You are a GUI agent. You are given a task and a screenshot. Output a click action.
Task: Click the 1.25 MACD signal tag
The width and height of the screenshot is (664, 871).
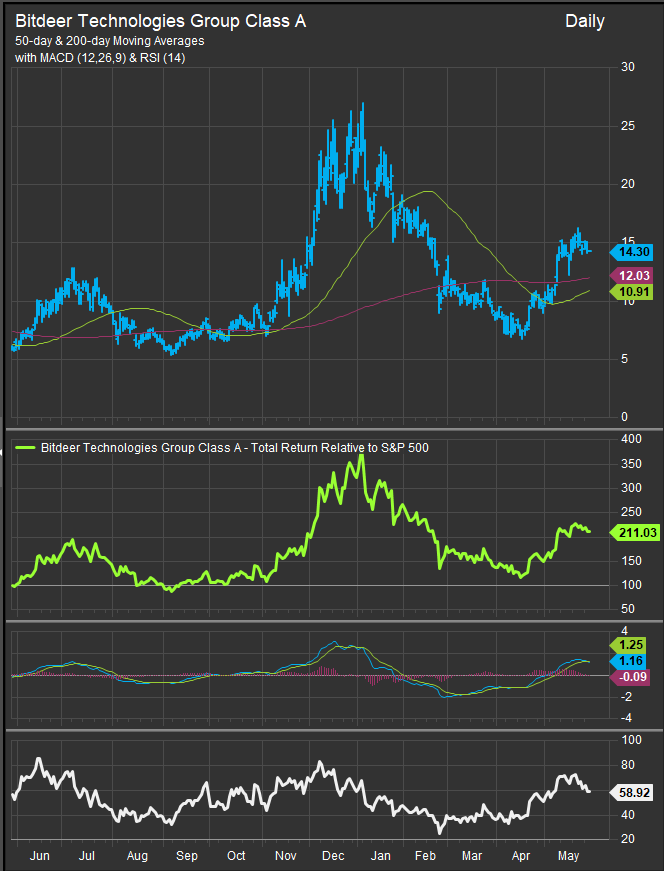(x=628, y=645)
